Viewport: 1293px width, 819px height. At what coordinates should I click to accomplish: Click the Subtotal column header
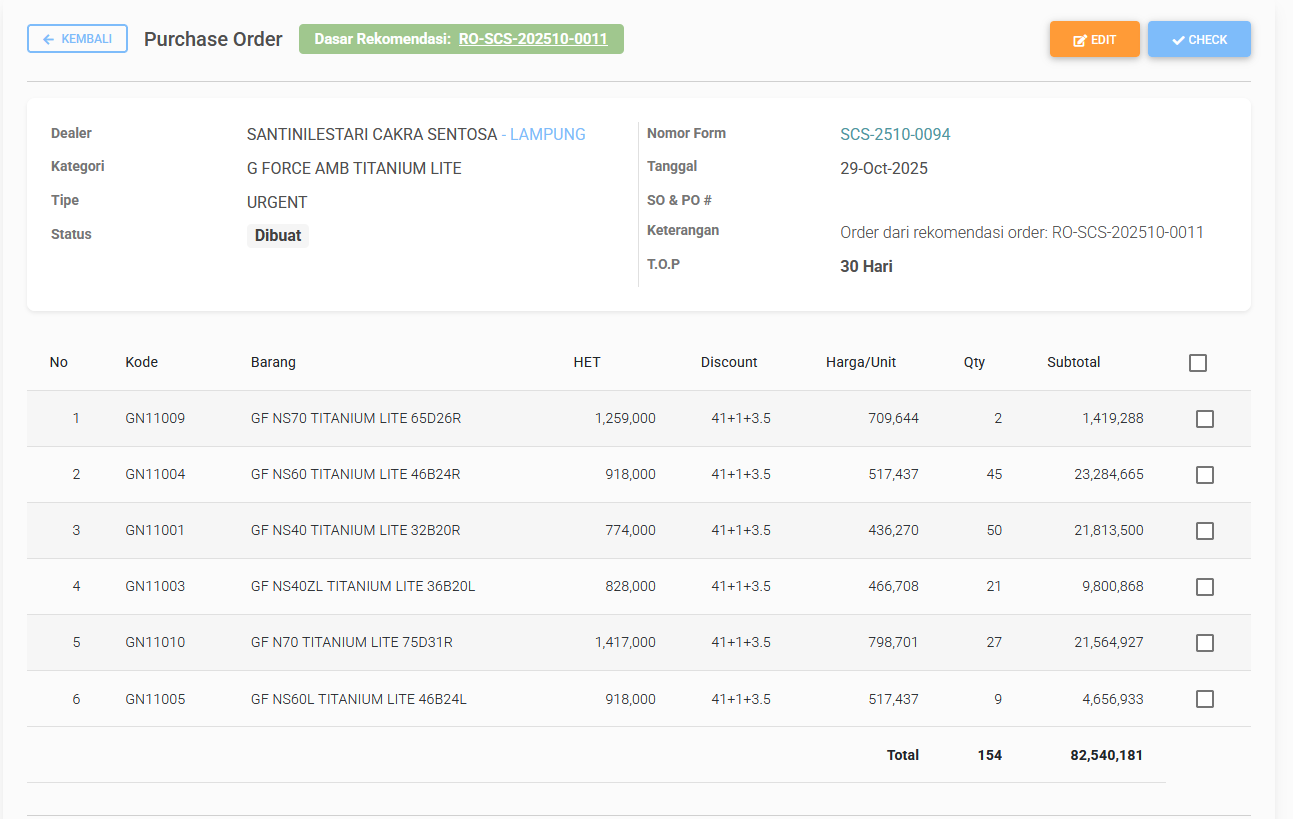click(x=1073, y=362)
